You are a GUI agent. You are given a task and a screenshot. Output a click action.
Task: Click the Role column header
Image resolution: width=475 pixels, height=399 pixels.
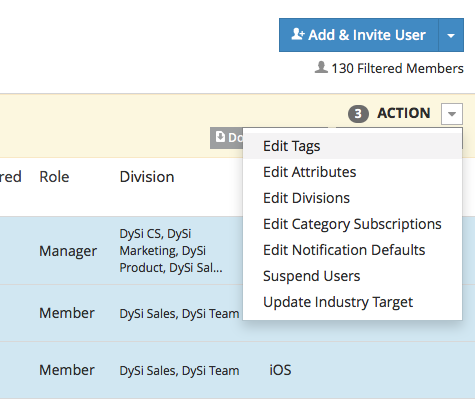(x=54, y=177)
